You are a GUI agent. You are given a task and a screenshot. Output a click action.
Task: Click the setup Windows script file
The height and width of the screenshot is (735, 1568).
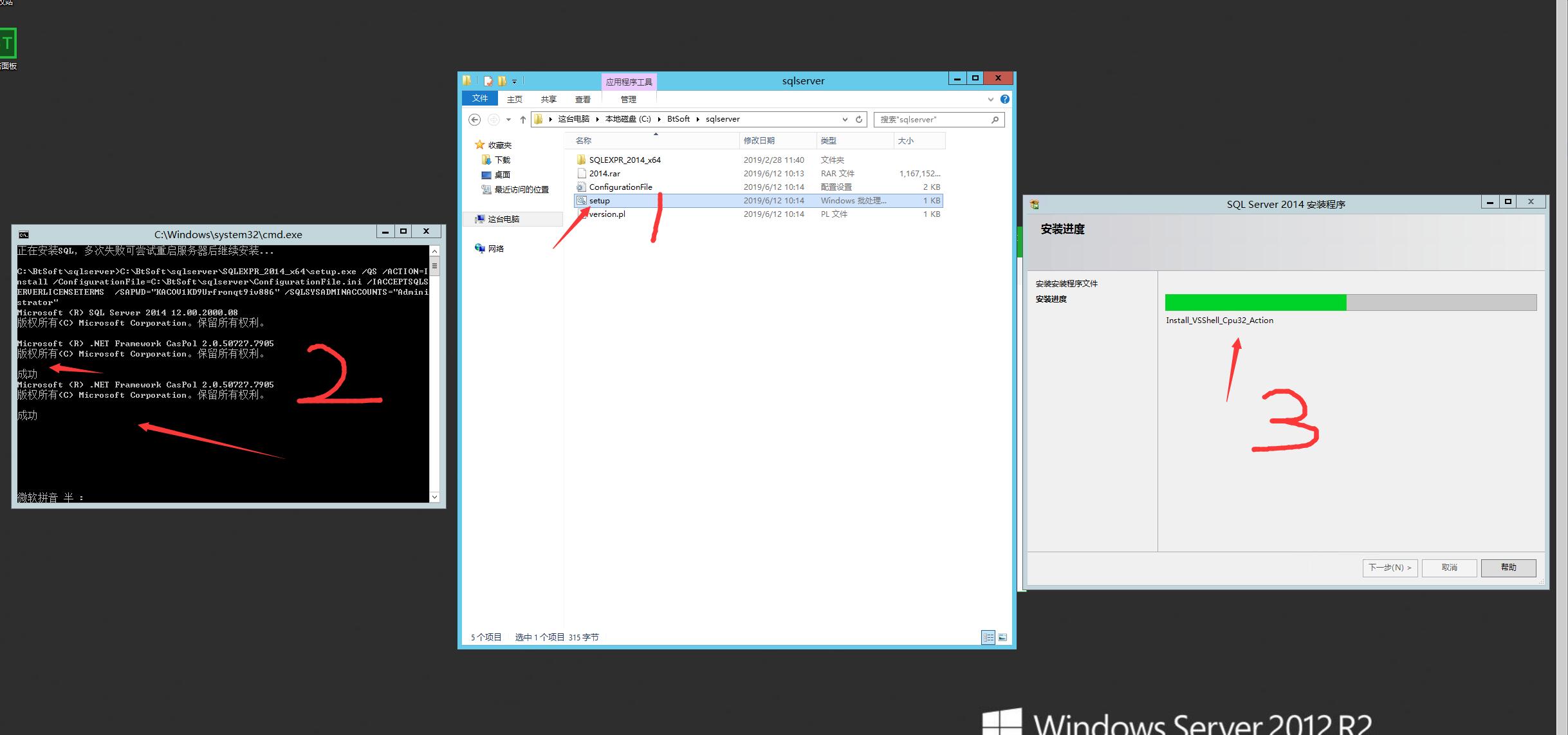click(x=600, y=200)
